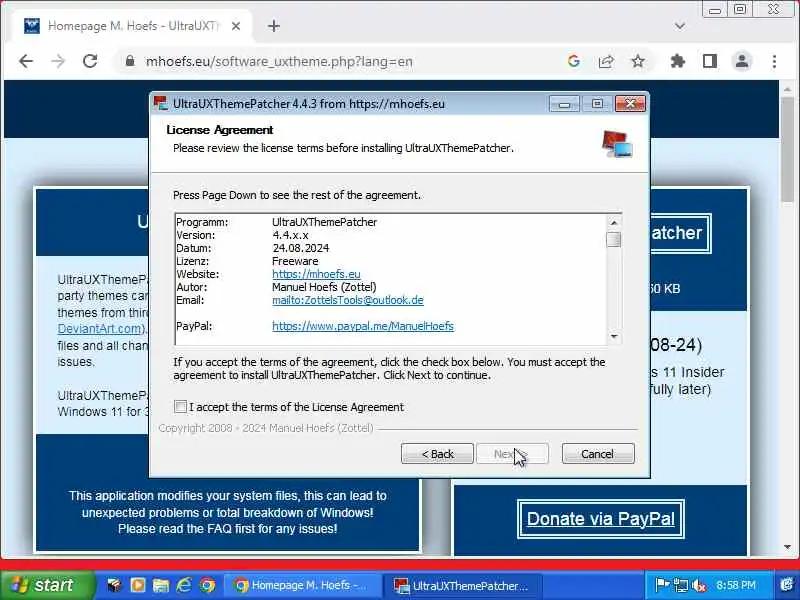Click installer title bar app icon
Screen dimensions: 800x600
(161, 104)
